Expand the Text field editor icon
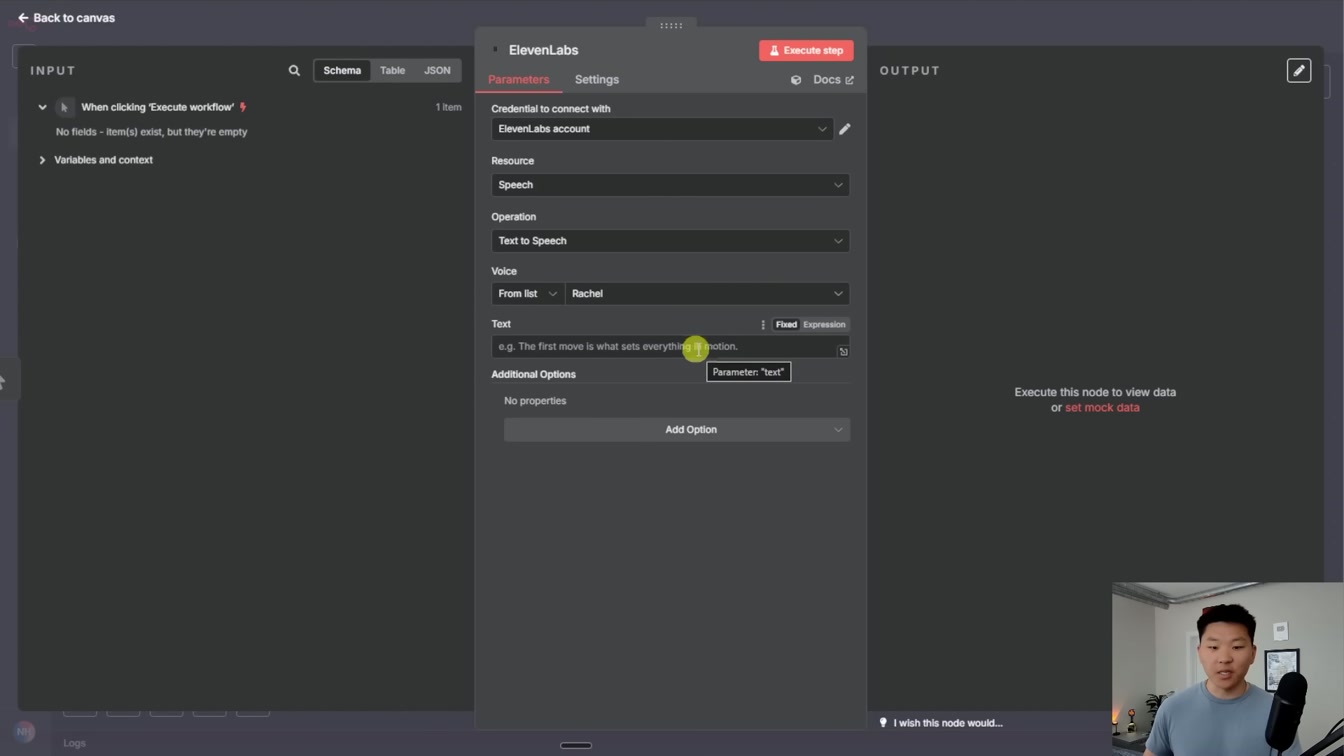The image size is (1344, 756). (843, 351)
